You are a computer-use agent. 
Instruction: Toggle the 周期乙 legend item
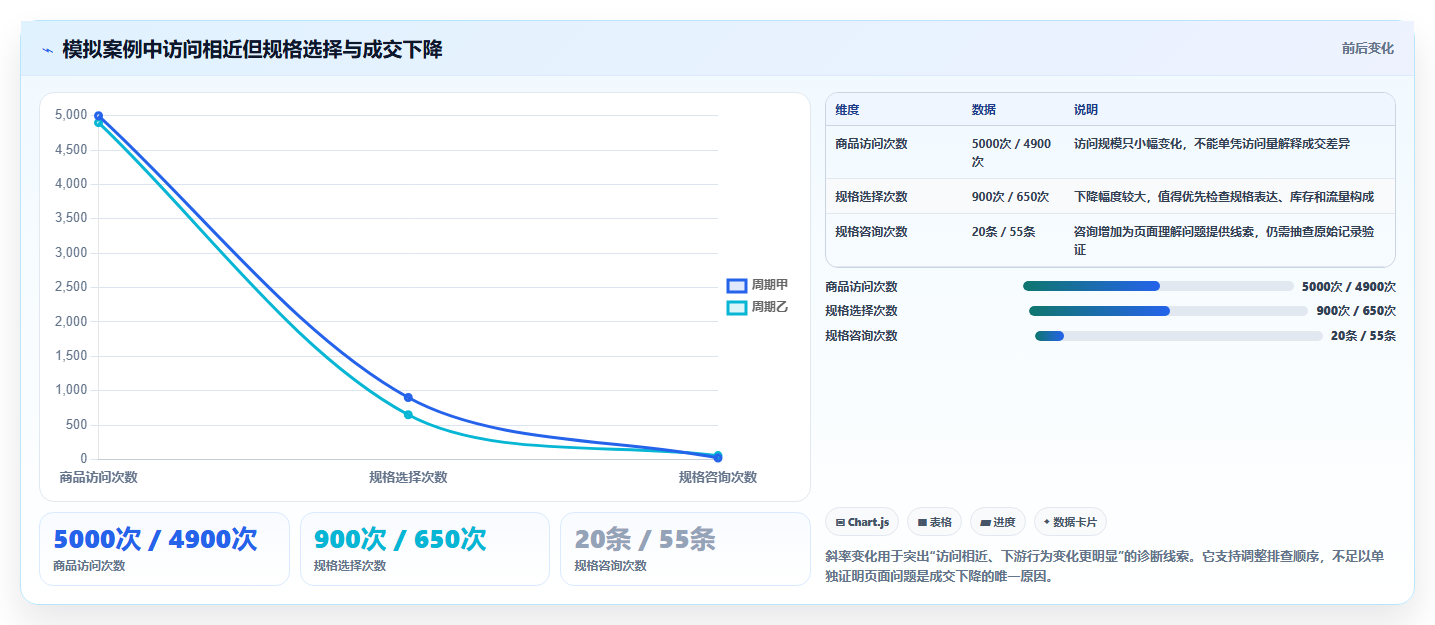coord(757,307)
